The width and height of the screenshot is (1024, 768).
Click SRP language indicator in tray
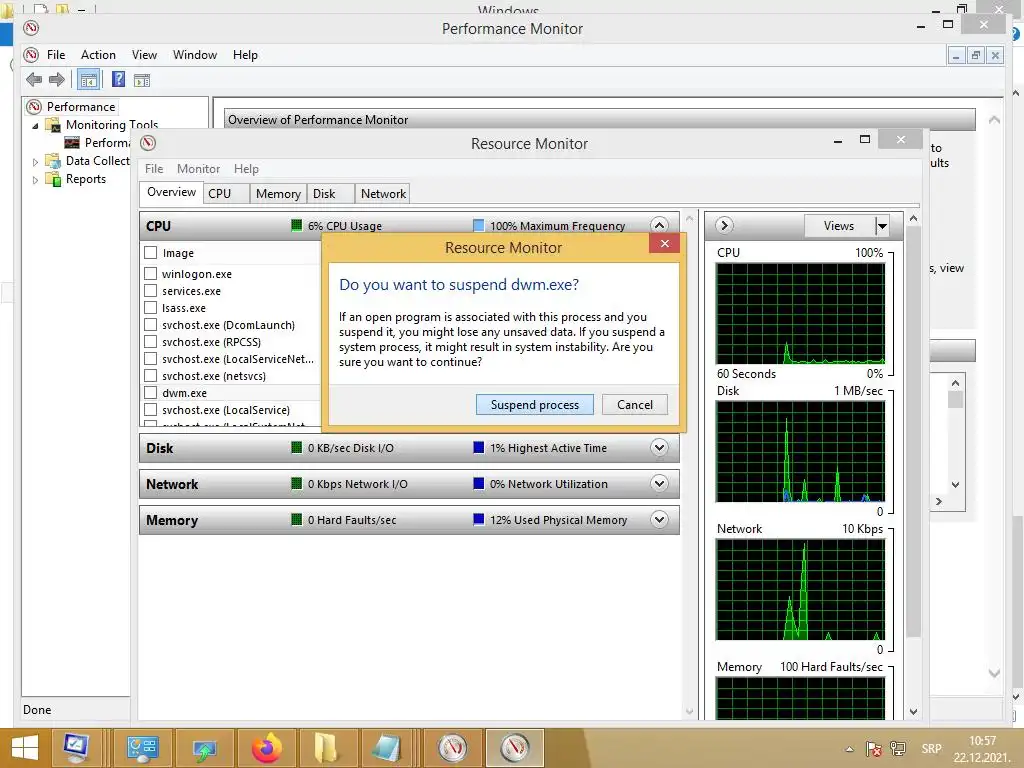coord(932,748)
